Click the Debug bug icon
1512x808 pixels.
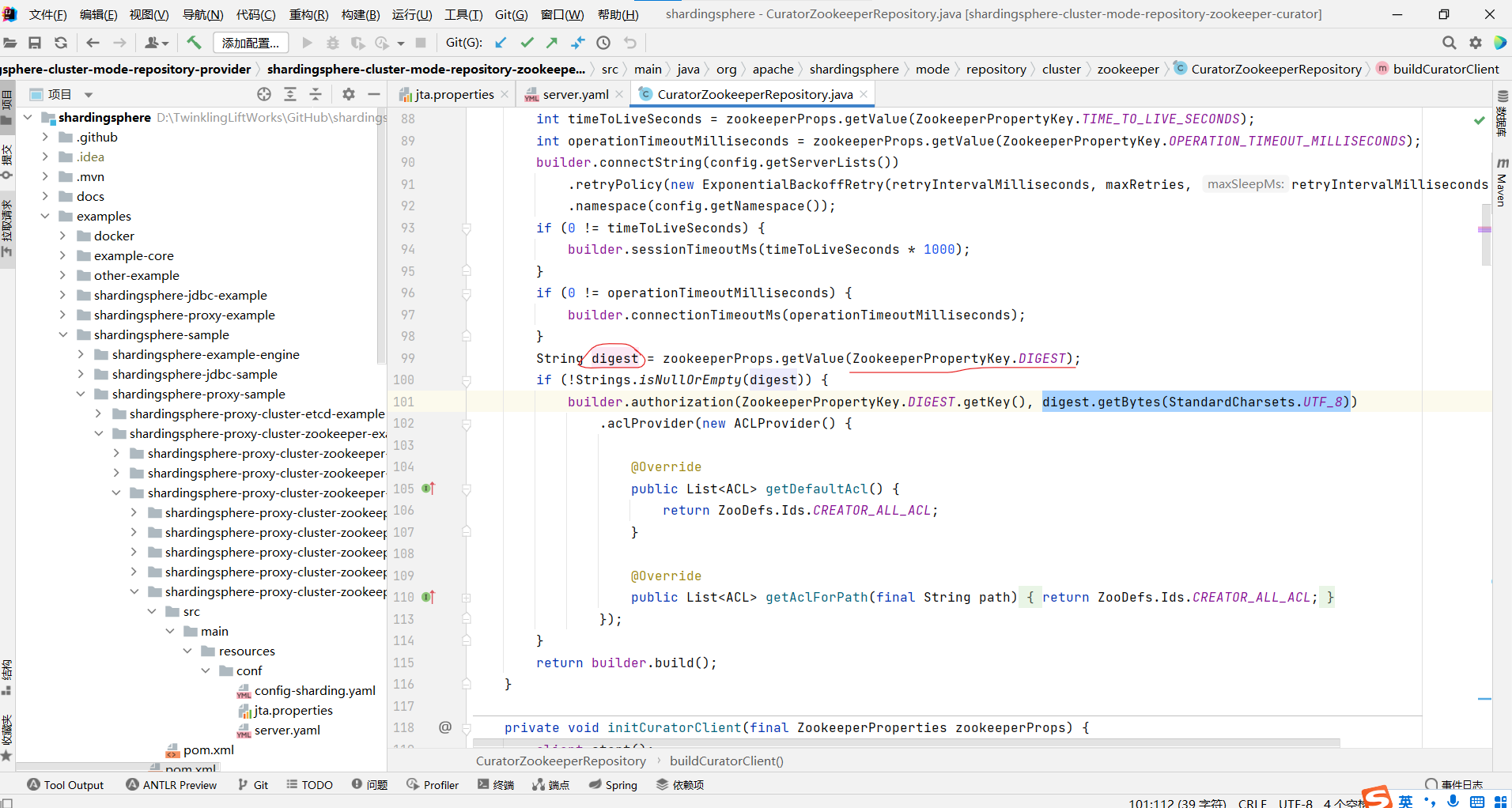point(333,43)
